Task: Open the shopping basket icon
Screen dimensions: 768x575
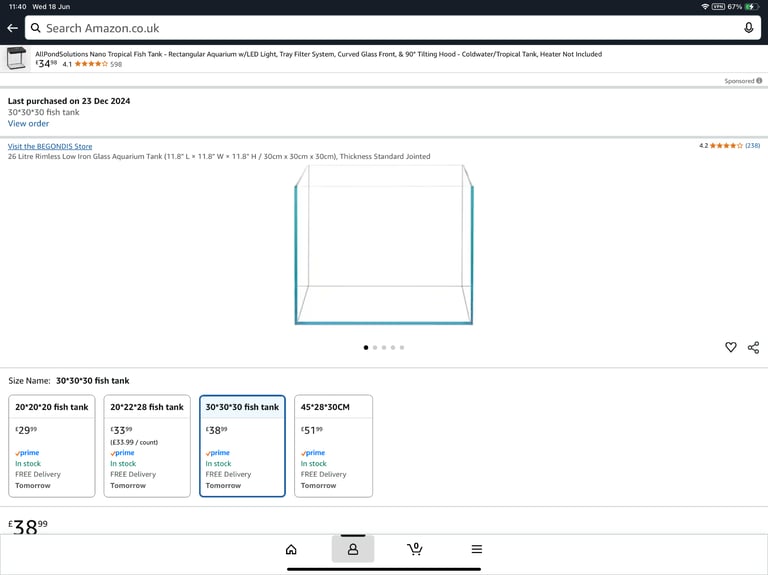Action: click(x=415, y=549)
